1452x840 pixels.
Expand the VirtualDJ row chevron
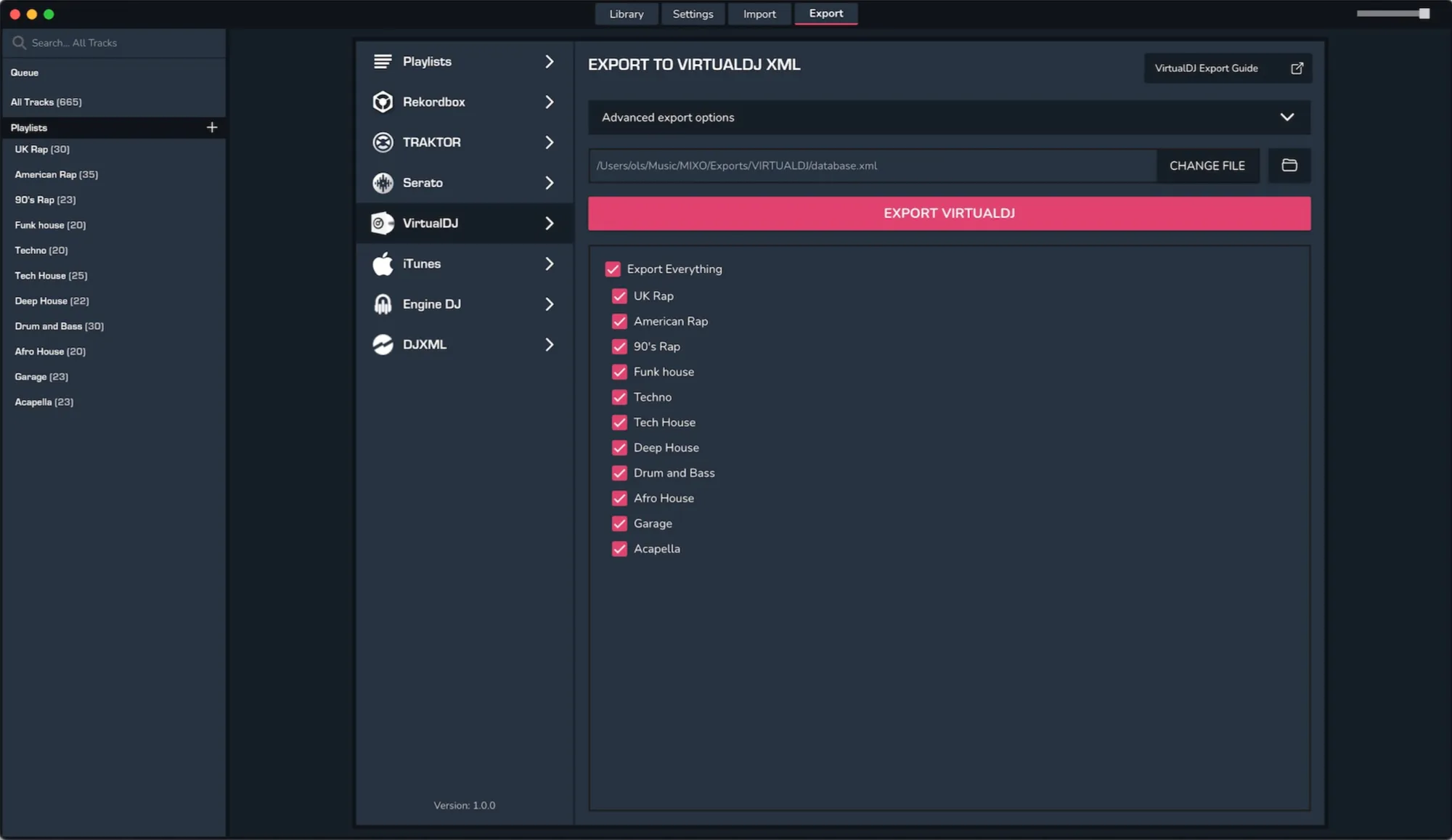[550, 224]
